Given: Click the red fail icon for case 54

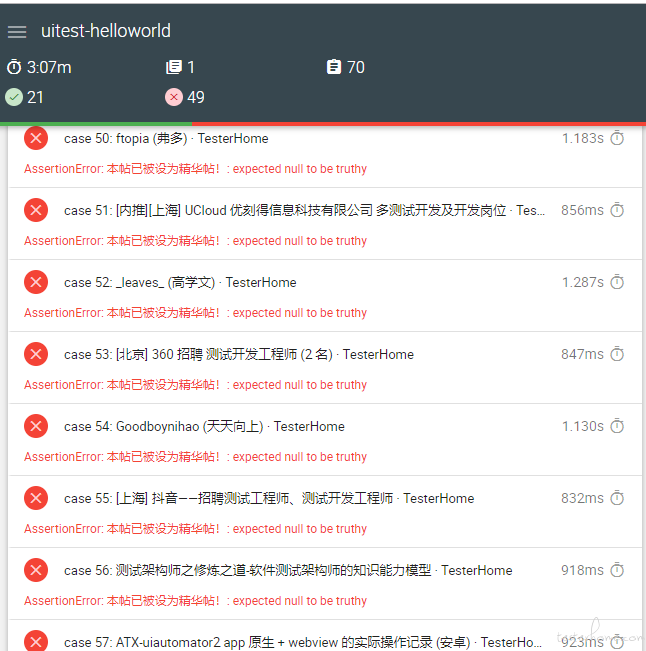Looking at the screenshot, I should tap(36, 426).
